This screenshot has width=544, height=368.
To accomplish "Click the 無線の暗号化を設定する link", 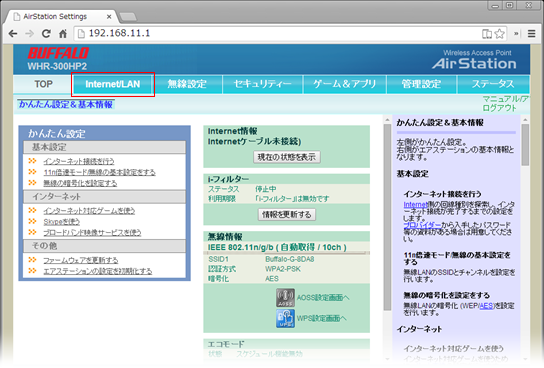I will (x=80, y=183).
